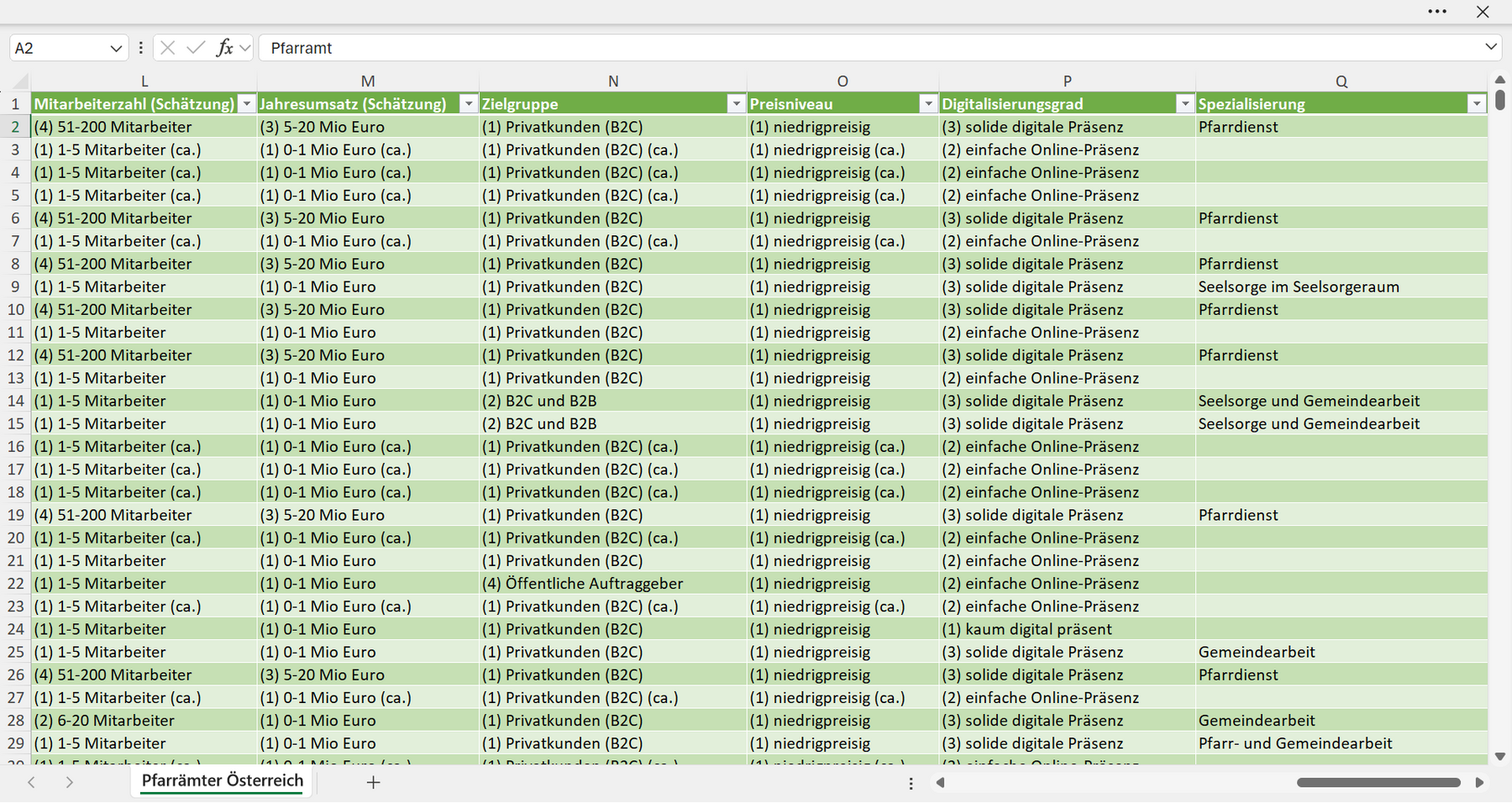Open the insert function fx button
The width and height of the screenshot is (1512, 803).
[224, 48]
